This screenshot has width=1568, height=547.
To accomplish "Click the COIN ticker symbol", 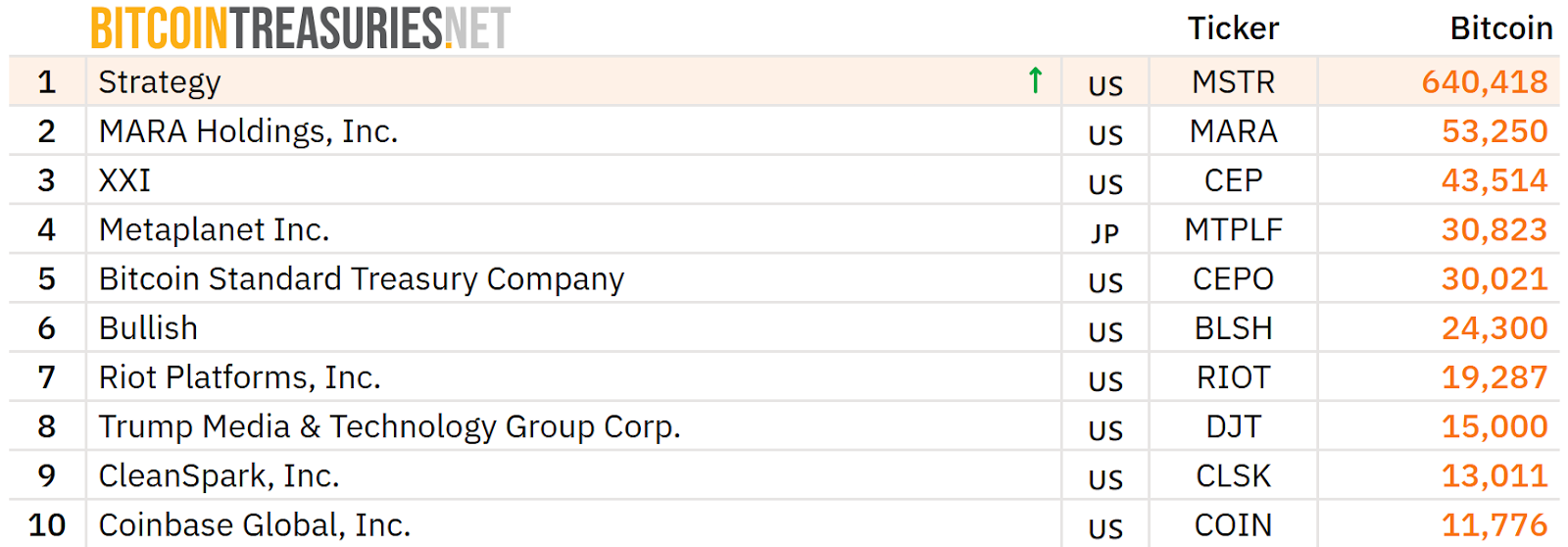I will [1233, 525].
